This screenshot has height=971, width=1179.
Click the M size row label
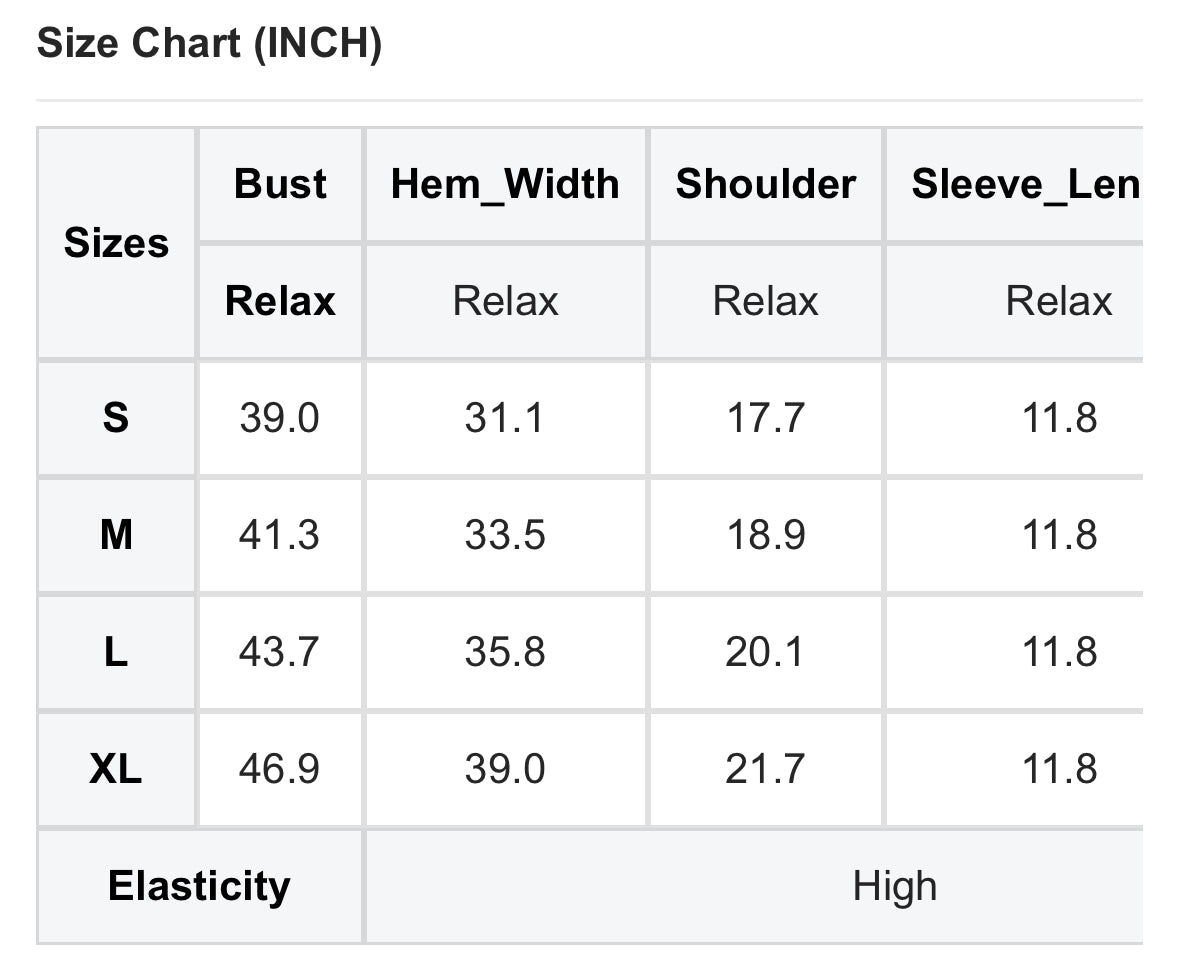click(116, 535)
